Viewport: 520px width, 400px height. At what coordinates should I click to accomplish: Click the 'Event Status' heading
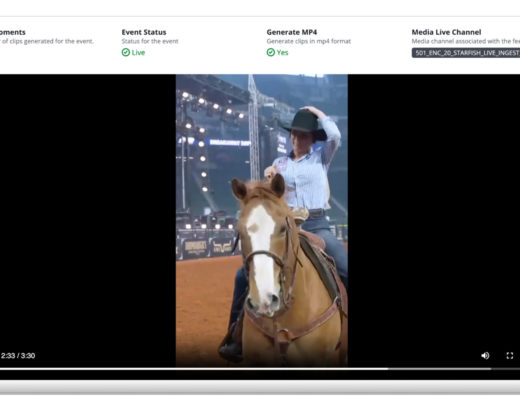[x=144, y=32]
